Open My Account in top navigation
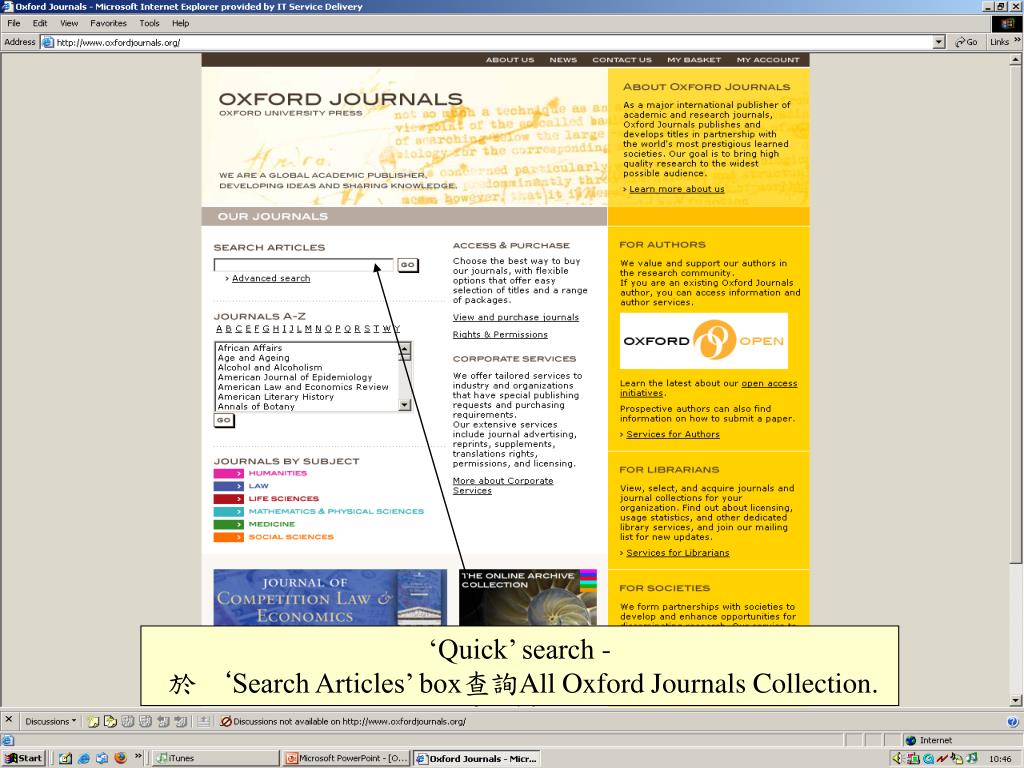1024x768 pixels. tap(768, 59)
